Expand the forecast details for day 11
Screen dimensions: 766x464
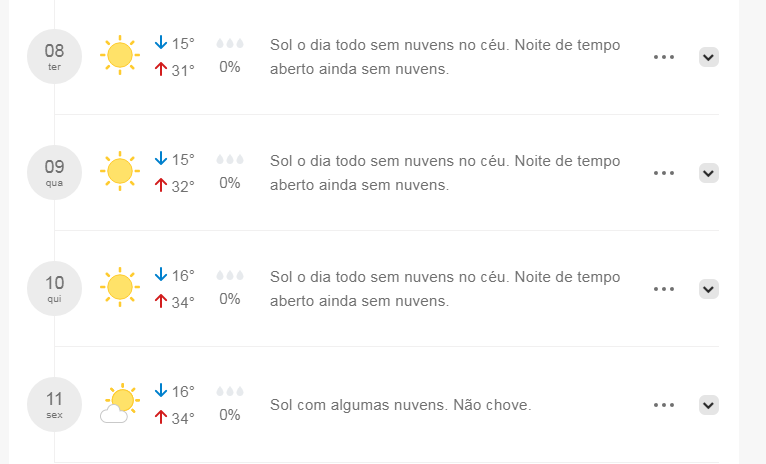tap(708, 405)
